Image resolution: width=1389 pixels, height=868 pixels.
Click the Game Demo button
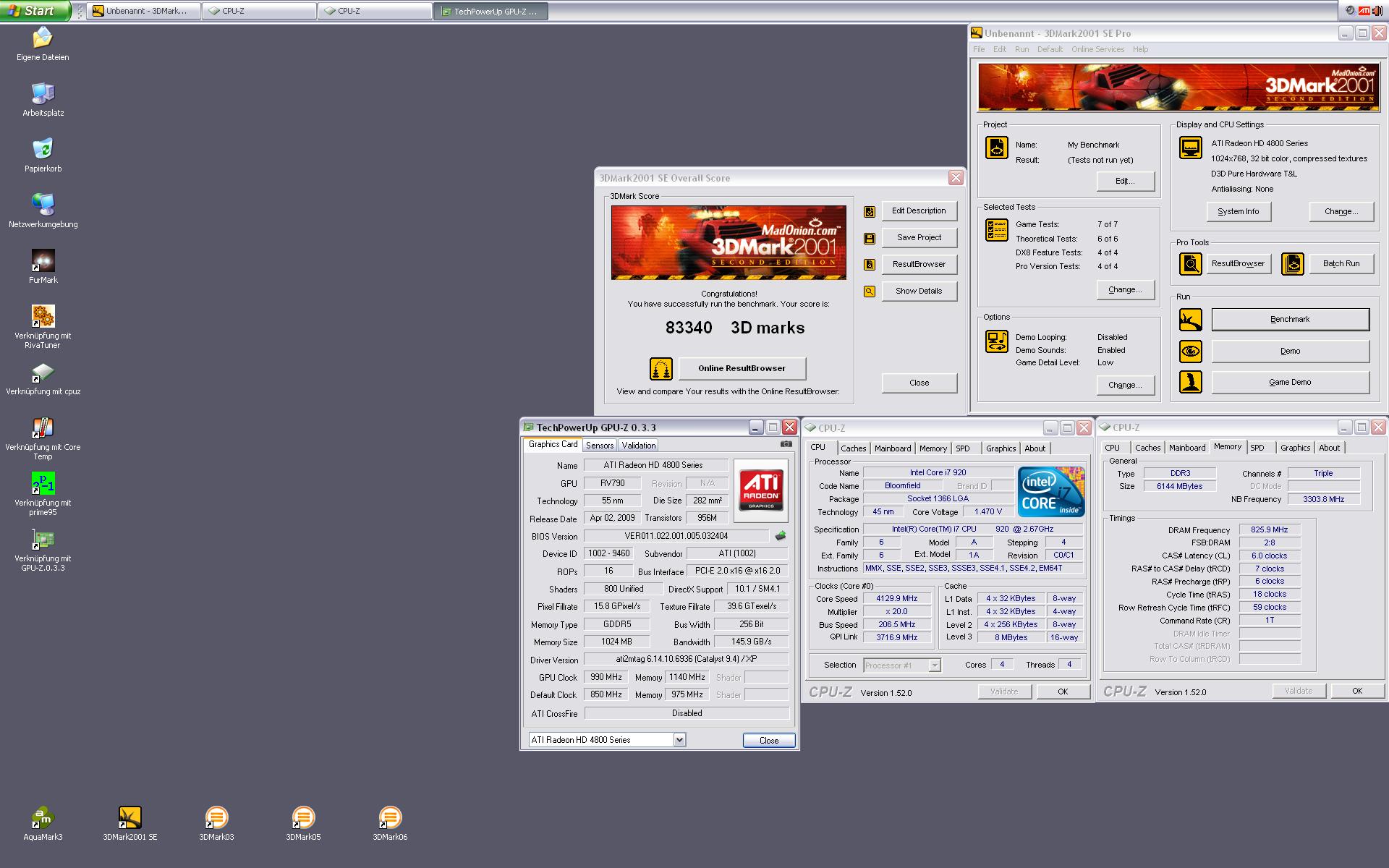(x=1290, y=382)
